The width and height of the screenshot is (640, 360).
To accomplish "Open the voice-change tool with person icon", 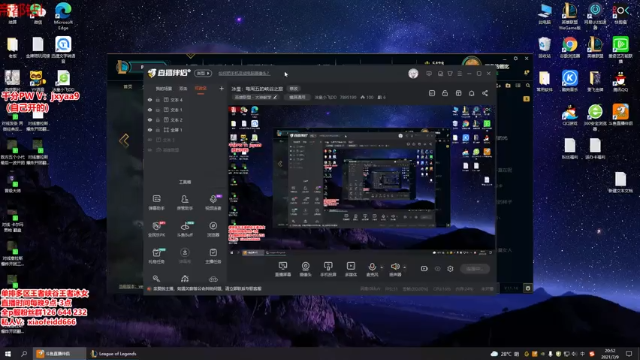I will click(184, 202).
